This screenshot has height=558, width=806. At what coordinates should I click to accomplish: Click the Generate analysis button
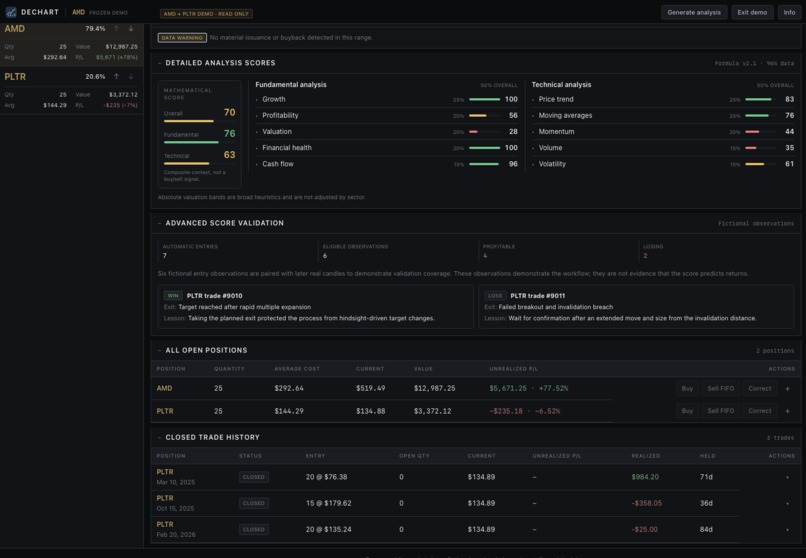pos(694,12)
